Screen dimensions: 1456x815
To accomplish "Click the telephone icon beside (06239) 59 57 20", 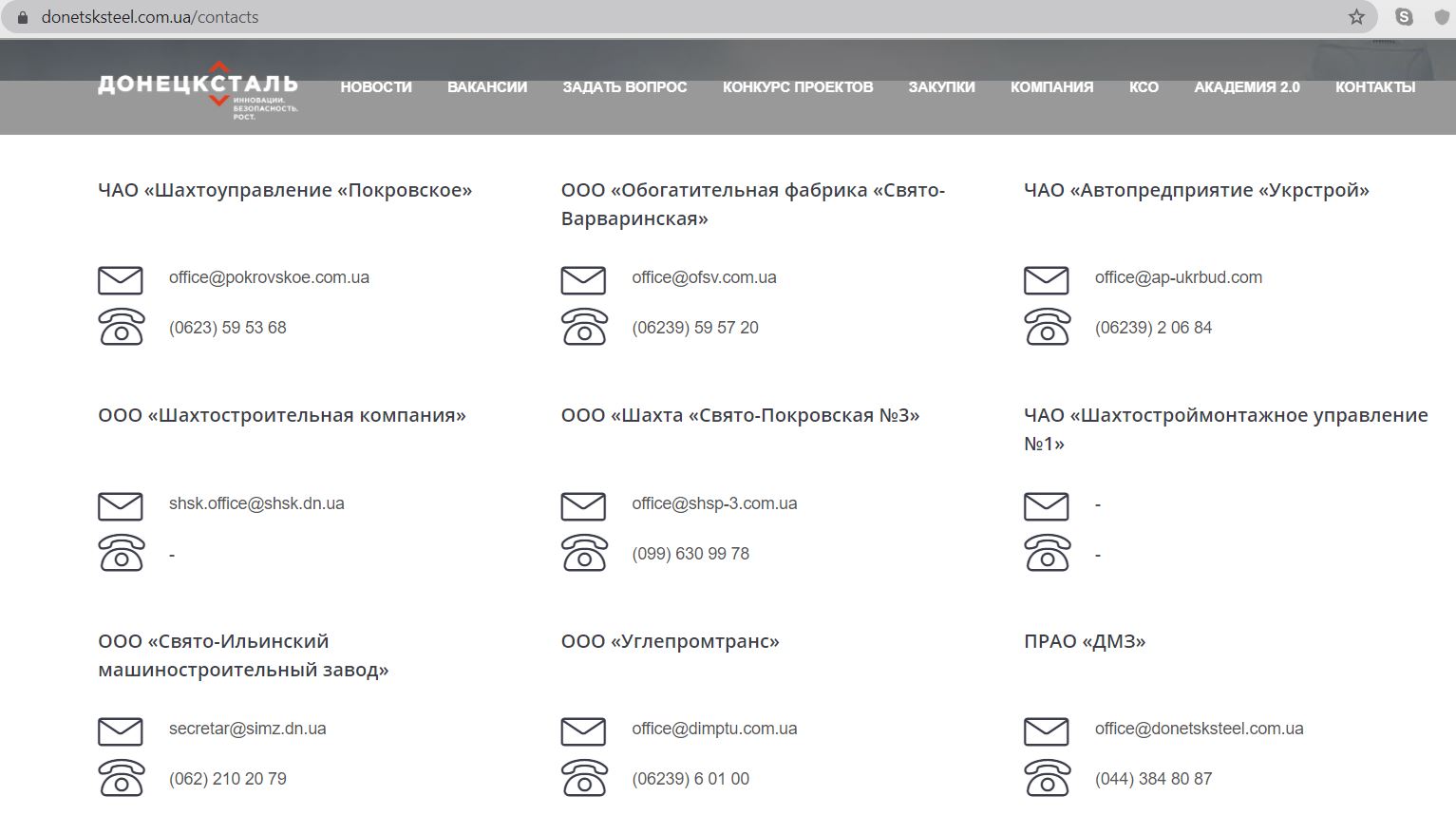I will click(583, 327).
